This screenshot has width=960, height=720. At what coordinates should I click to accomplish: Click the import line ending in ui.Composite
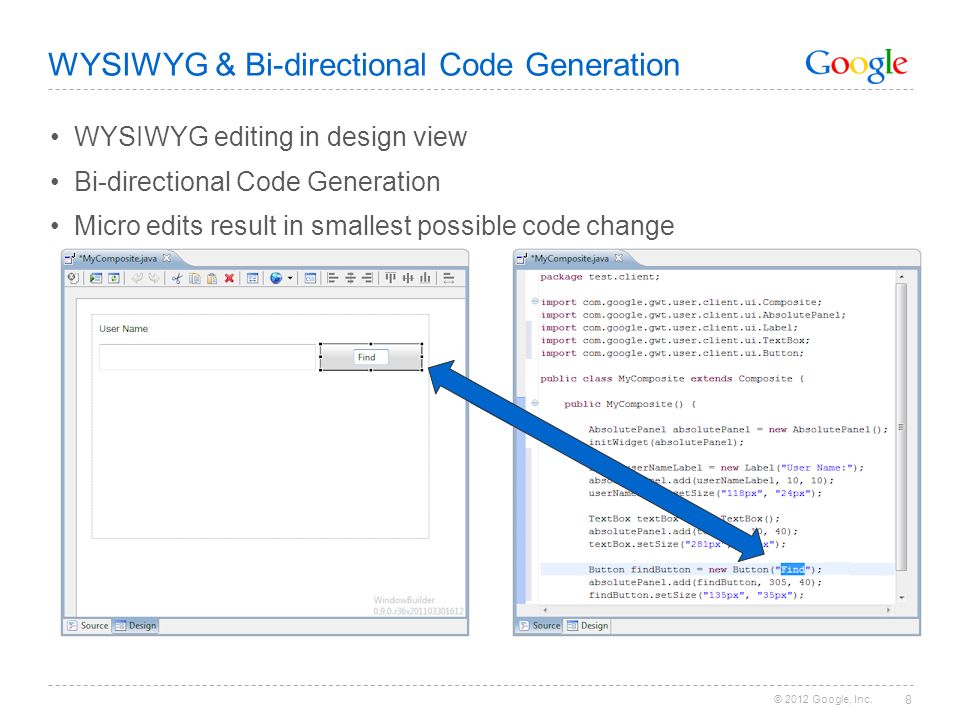pos(681,302)
